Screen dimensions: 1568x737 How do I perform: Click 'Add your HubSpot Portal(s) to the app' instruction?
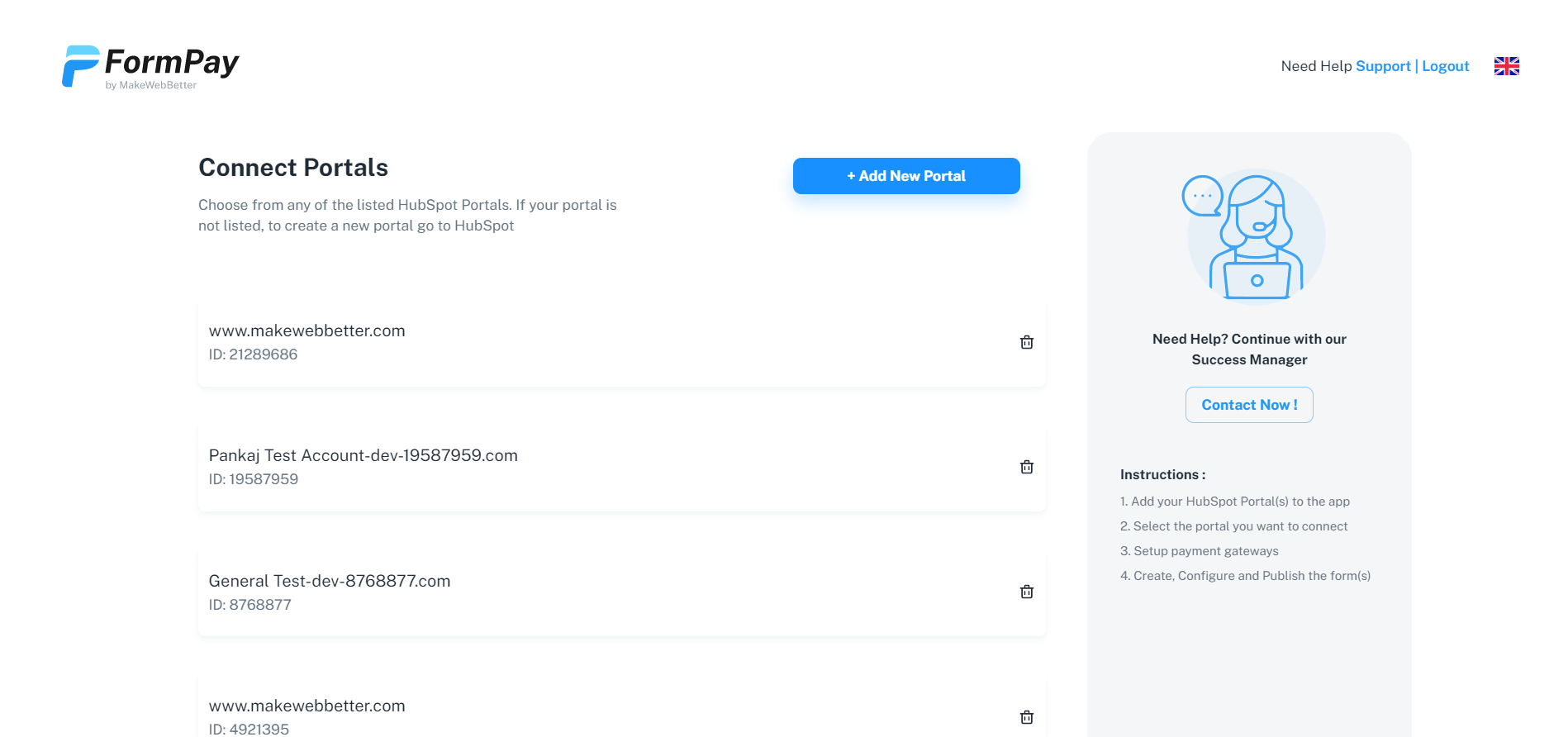coord(1235,502)
